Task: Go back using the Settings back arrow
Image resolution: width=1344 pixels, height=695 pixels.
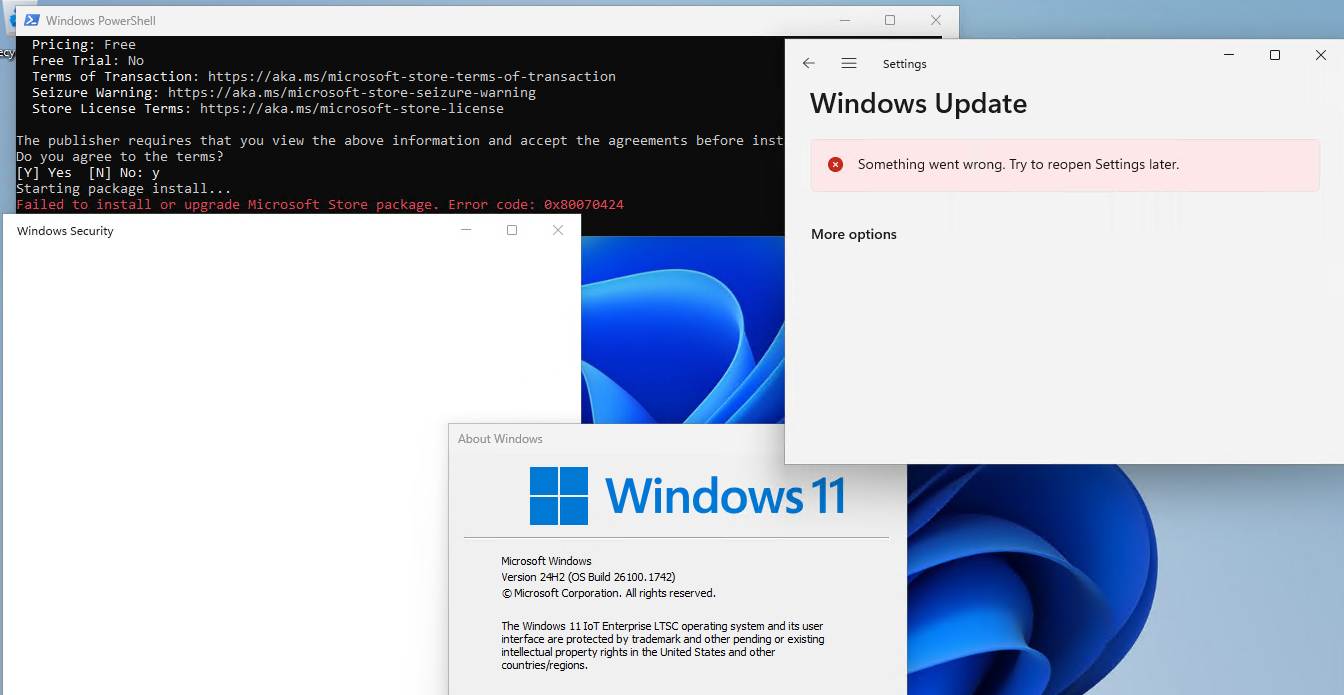Action: pyautogui.click(x=809, y=63)
